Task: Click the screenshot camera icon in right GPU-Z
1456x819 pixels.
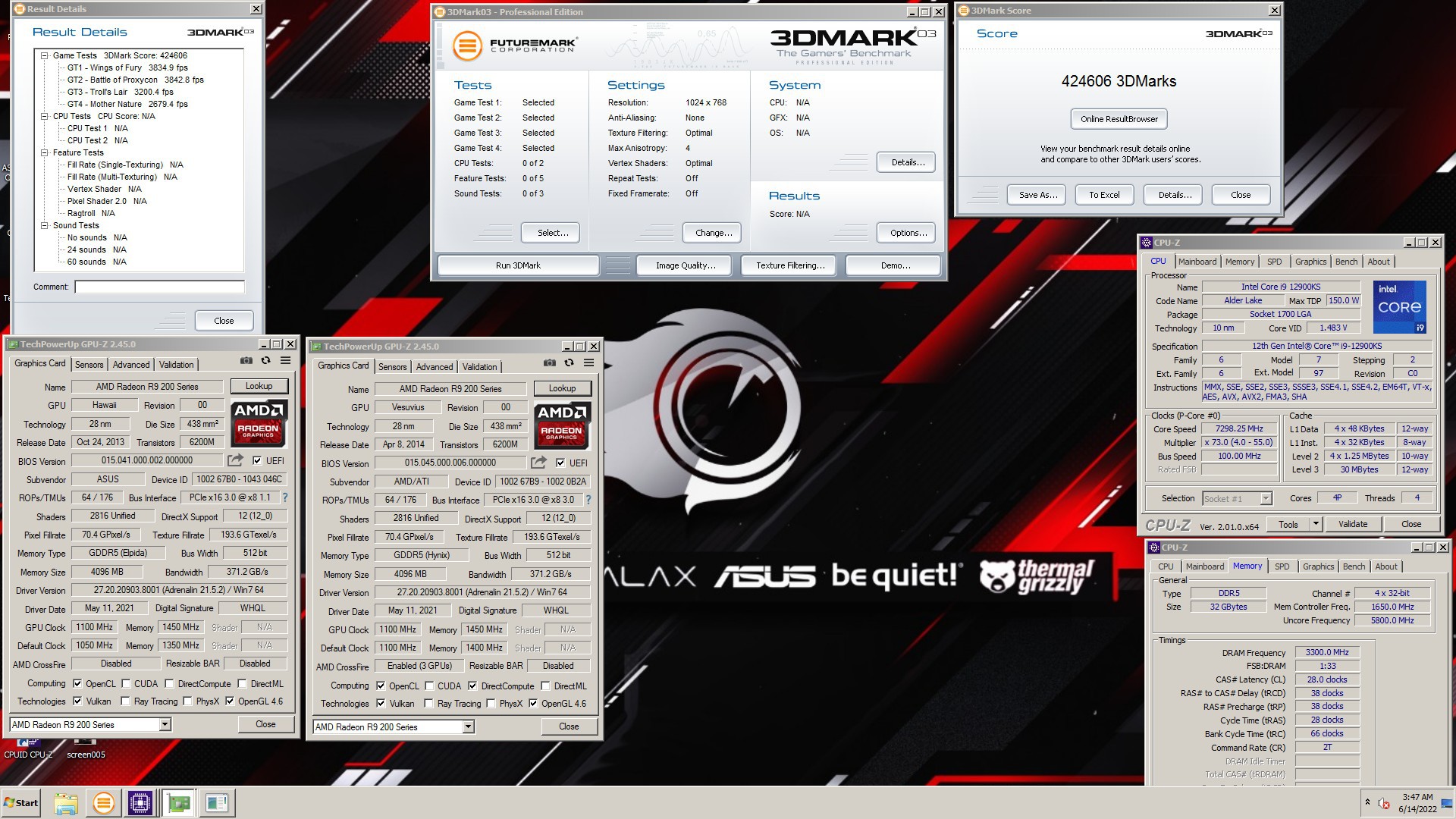Action: coord(550,363)
